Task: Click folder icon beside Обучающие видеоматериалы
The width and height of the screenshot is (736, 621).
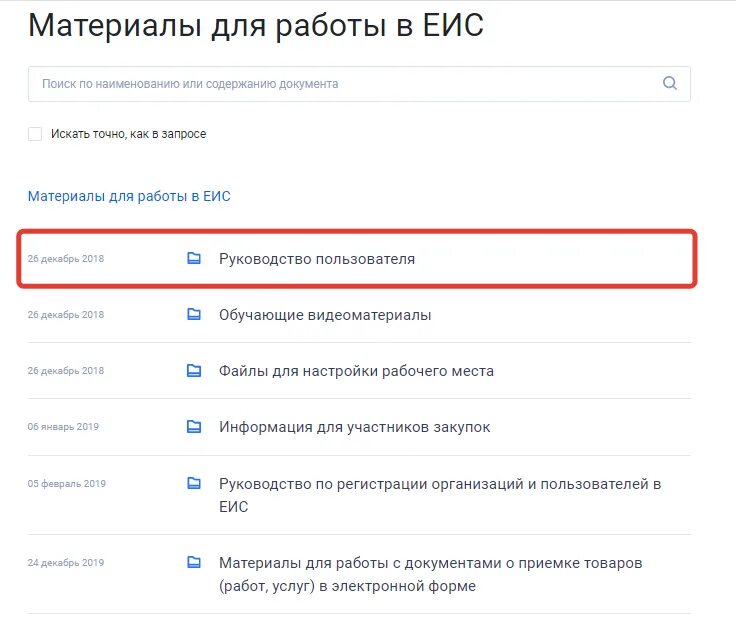Action: (194, 314)
